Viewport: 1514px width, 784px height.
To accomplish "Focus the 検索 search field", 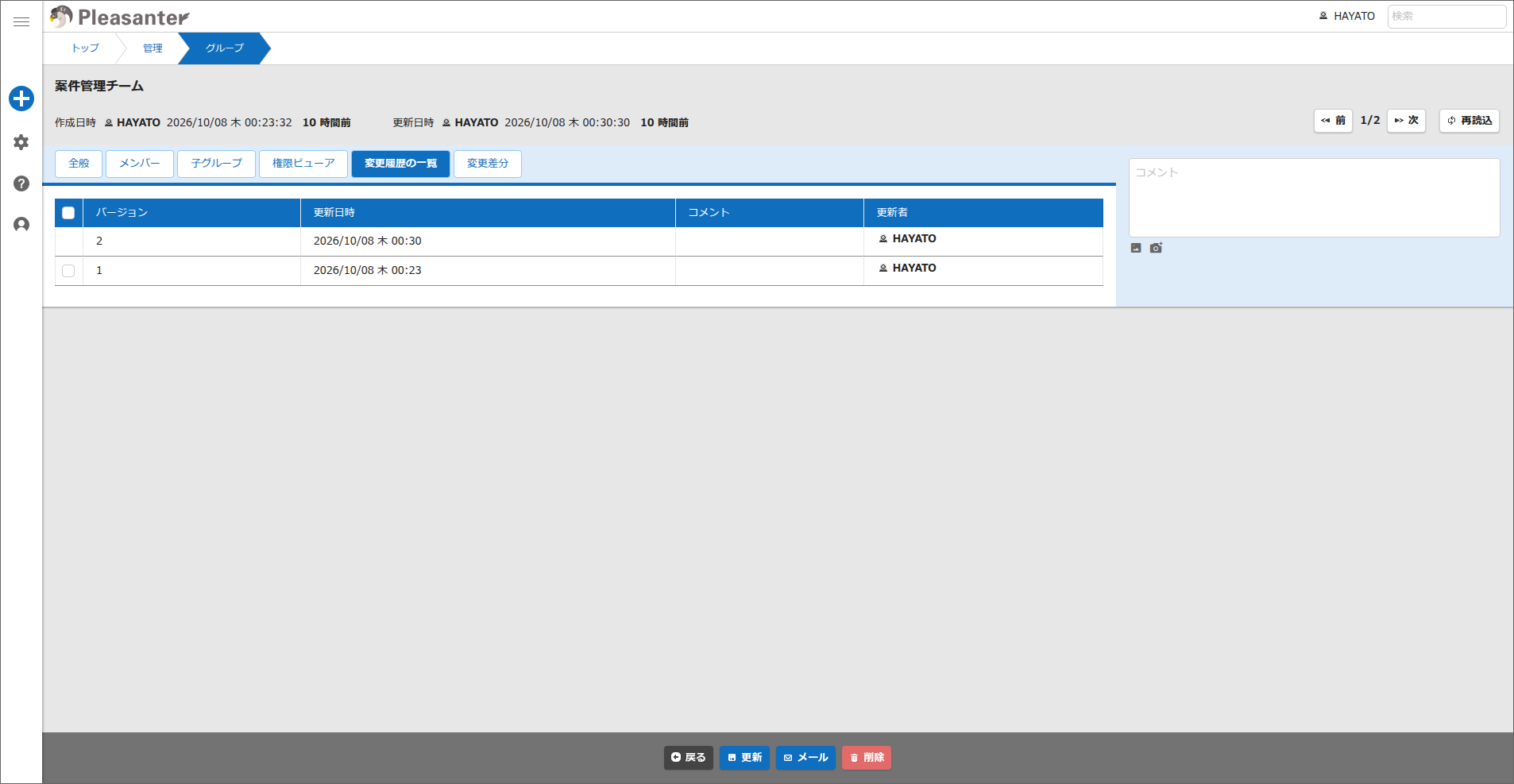I will point(1446,16).
